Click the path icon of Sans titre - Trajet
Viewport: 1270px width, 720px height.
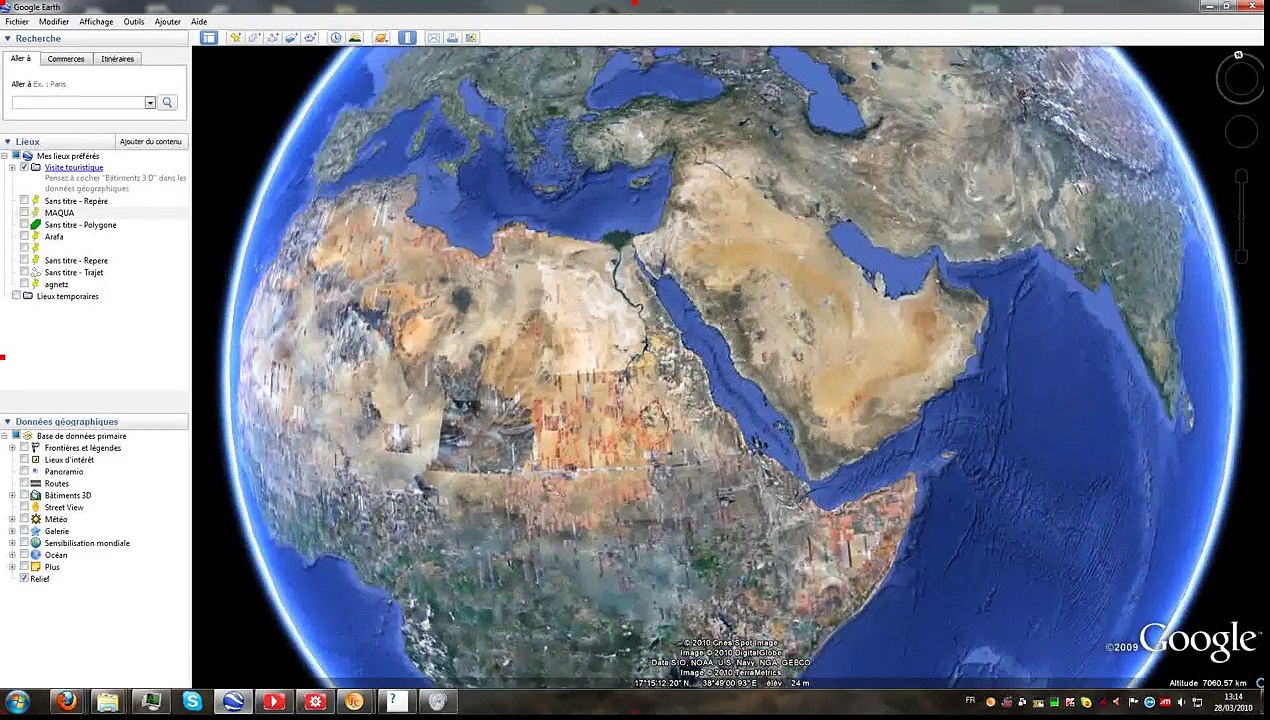[x=36, y=272]
